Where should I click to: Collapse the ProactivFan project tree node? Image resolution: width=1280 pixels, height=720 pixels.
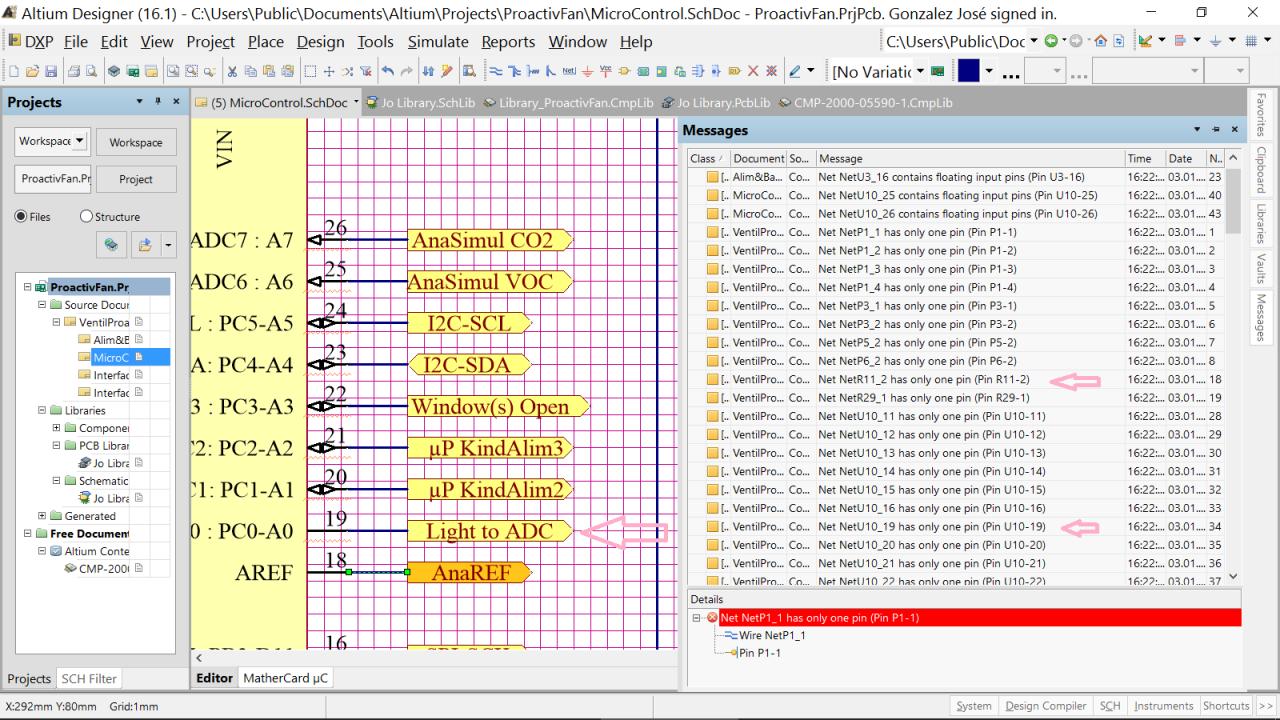click(x=27, y=288)
